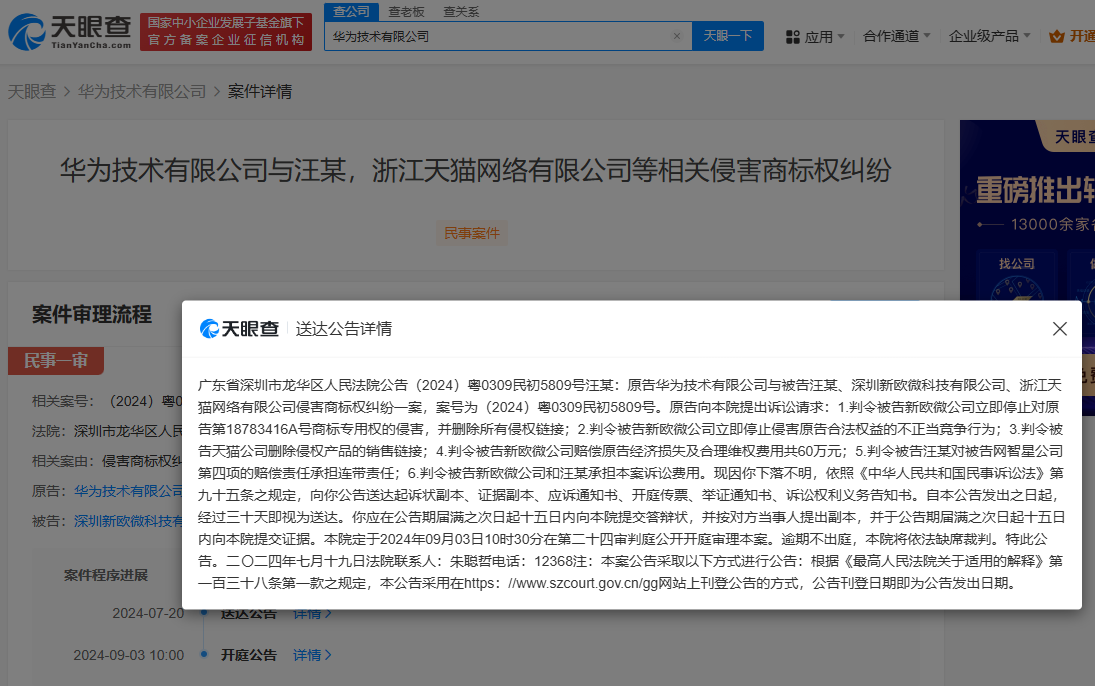Switch to the 查老板 search tab

click(x=406, y=12)
